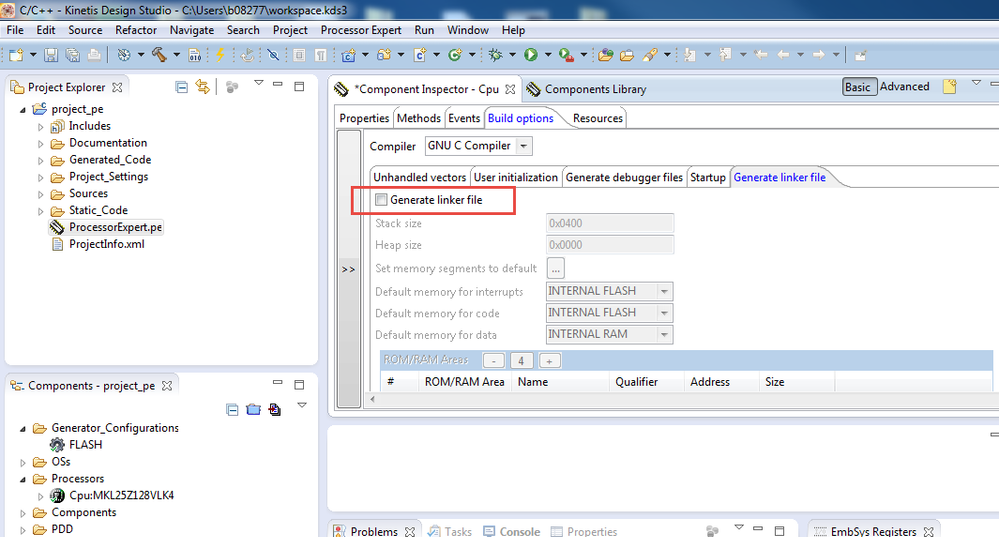999x537 pixels.
Task: Expand the Includes folder node
Action: 41,127
